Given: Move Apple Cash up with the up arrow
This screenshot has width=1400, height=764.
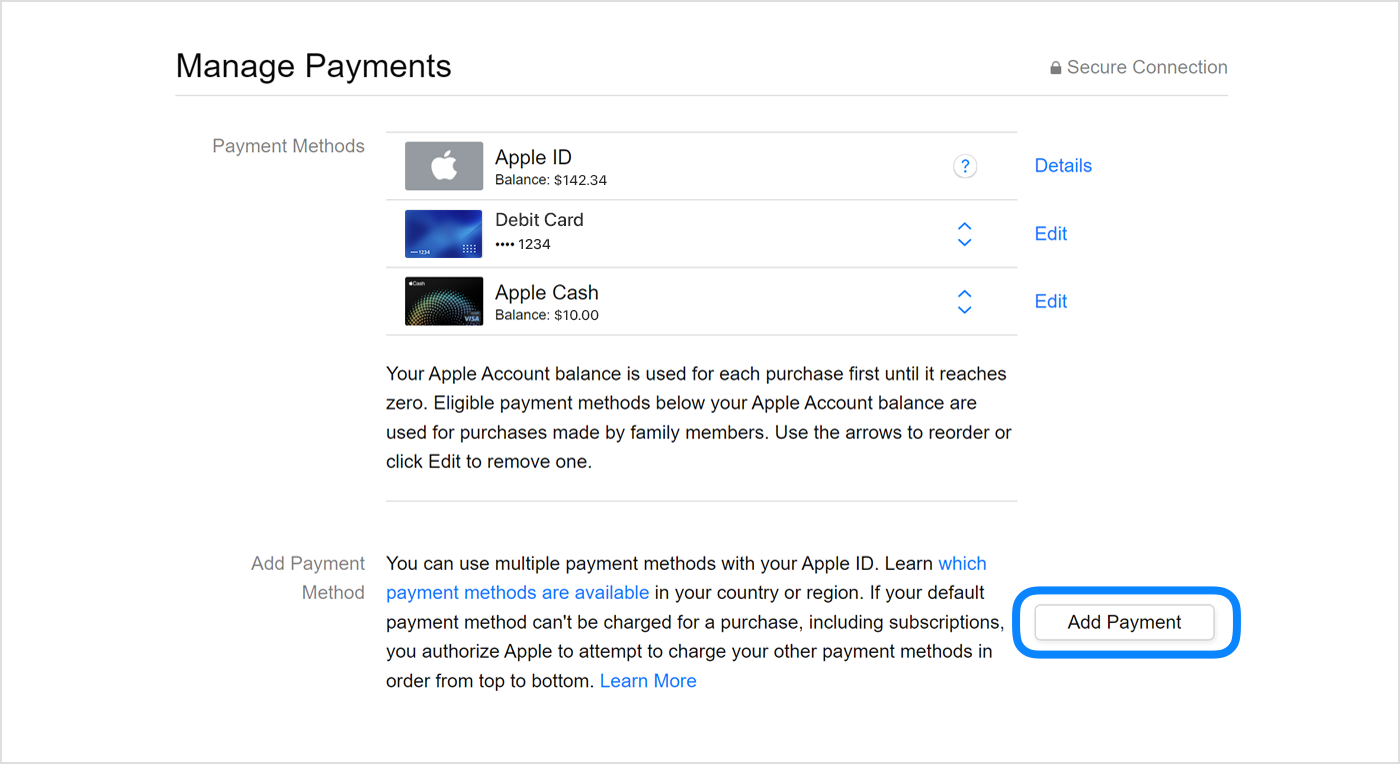Looking at the screenshot, I should coord(964,294).
